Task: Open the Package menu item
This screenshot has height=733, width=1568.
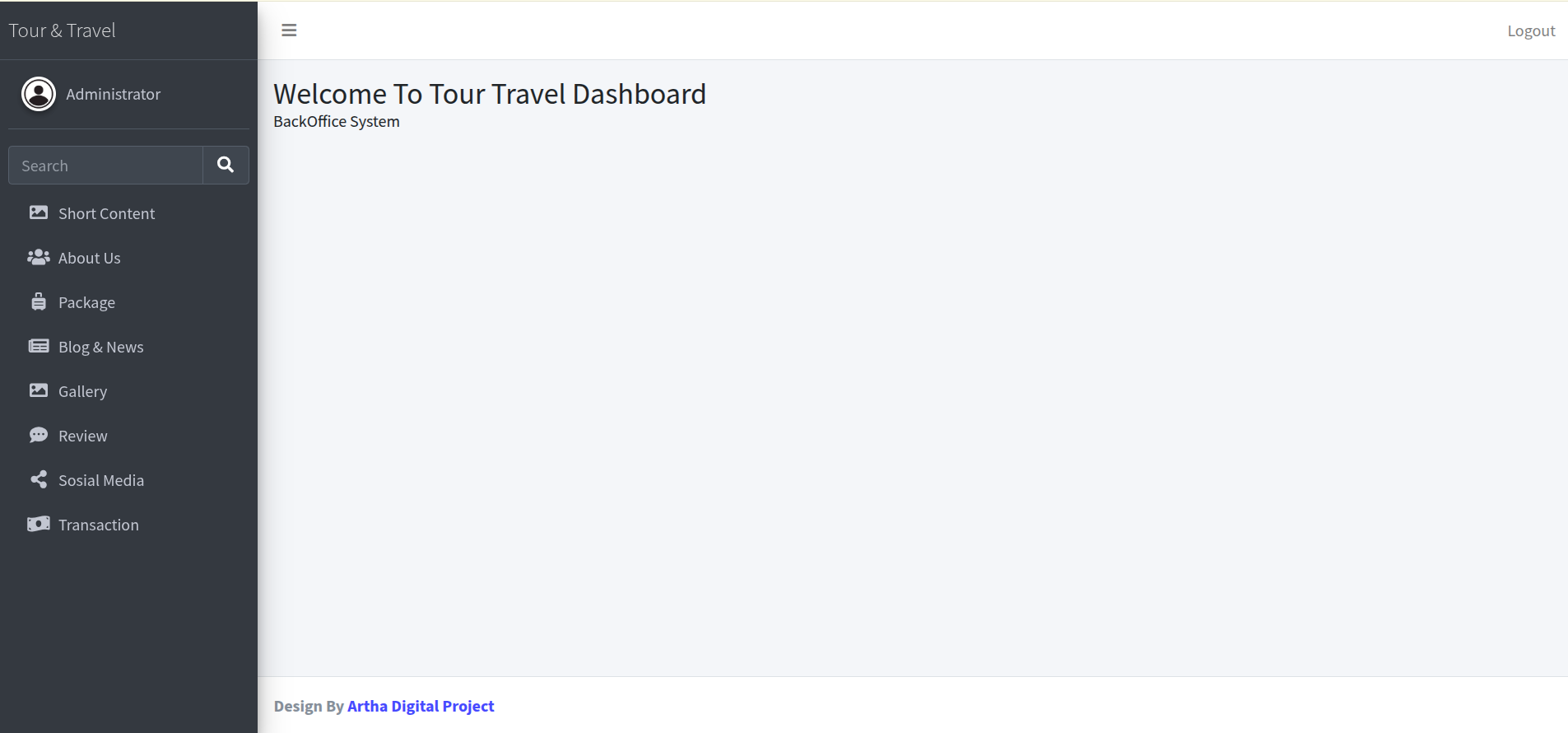Action: pyautogui.click(x=86, y=302)
